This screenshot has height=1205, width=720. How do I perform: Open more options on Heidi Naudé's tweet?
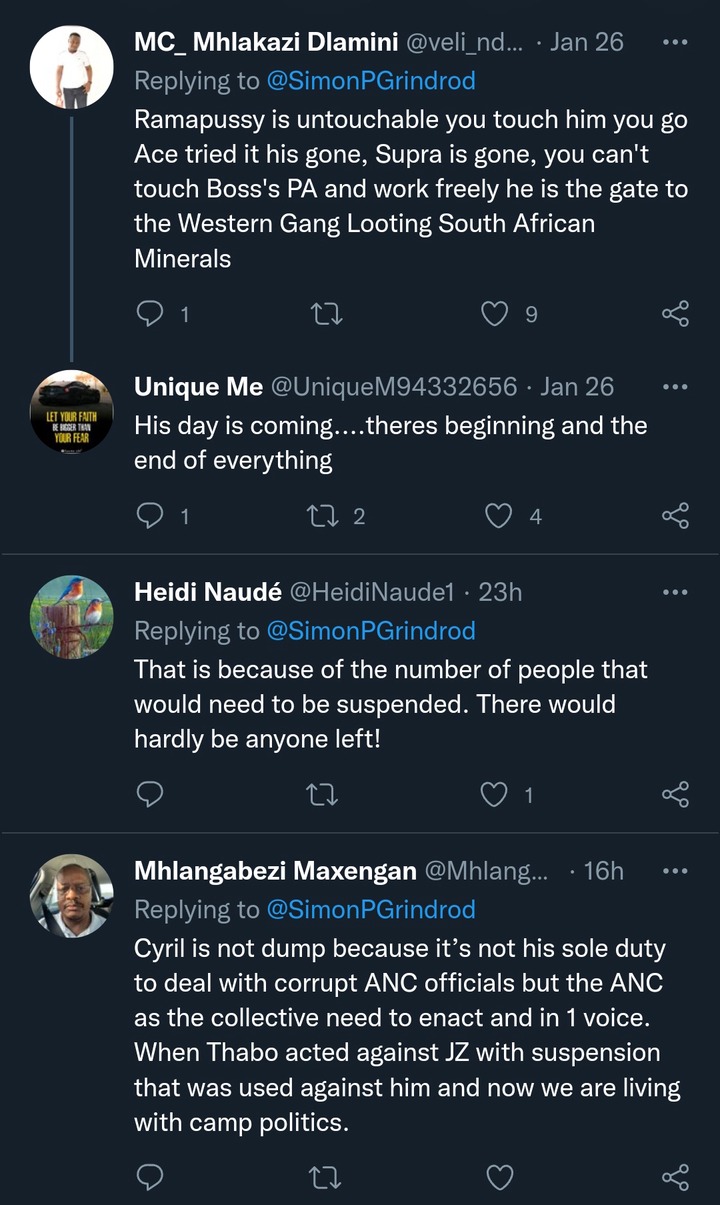coord(676,592)
